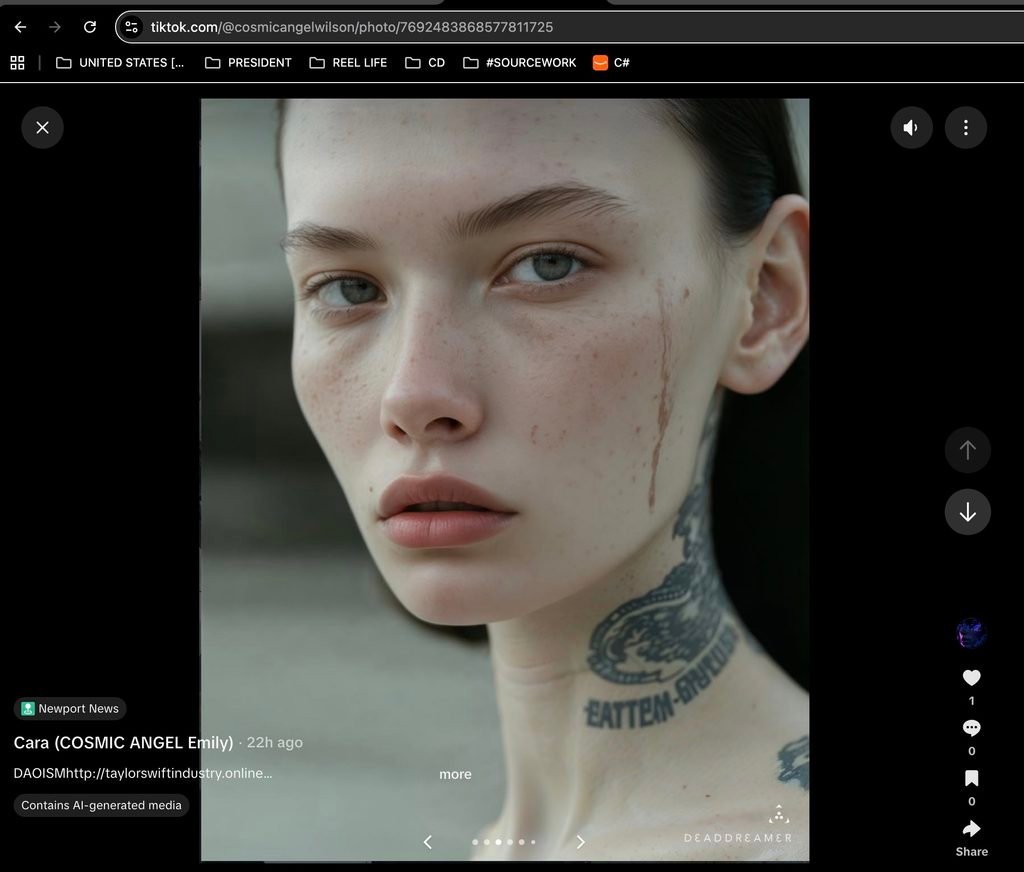Open the CD bookmark folder
Image resolution: width=1024 pixels, height=872 pixels.
[x=425, y=63]
